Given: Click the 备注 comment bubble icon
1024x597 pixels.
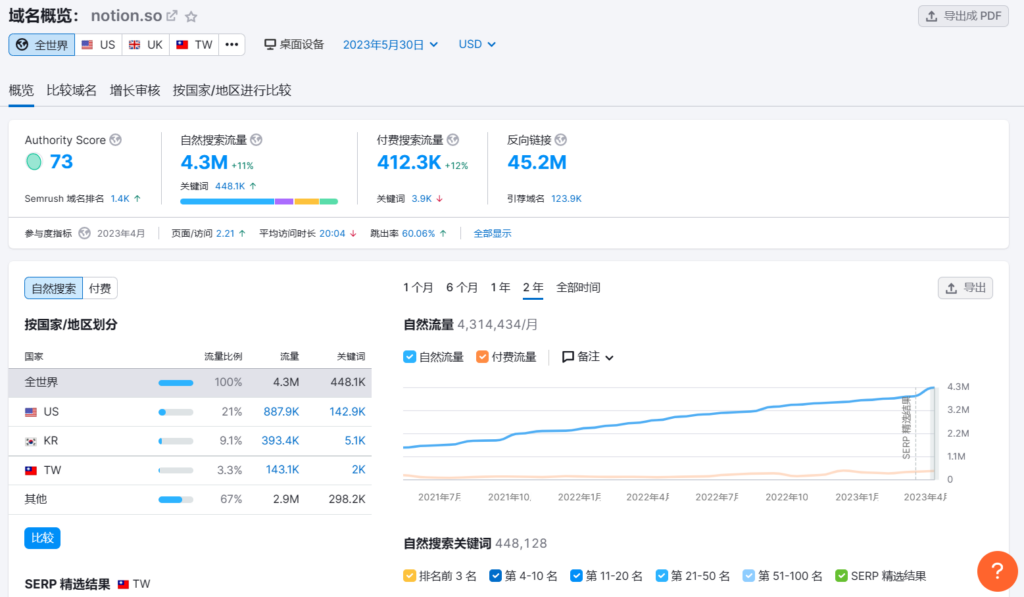Looking at the screenshot, I should [568, 357].
